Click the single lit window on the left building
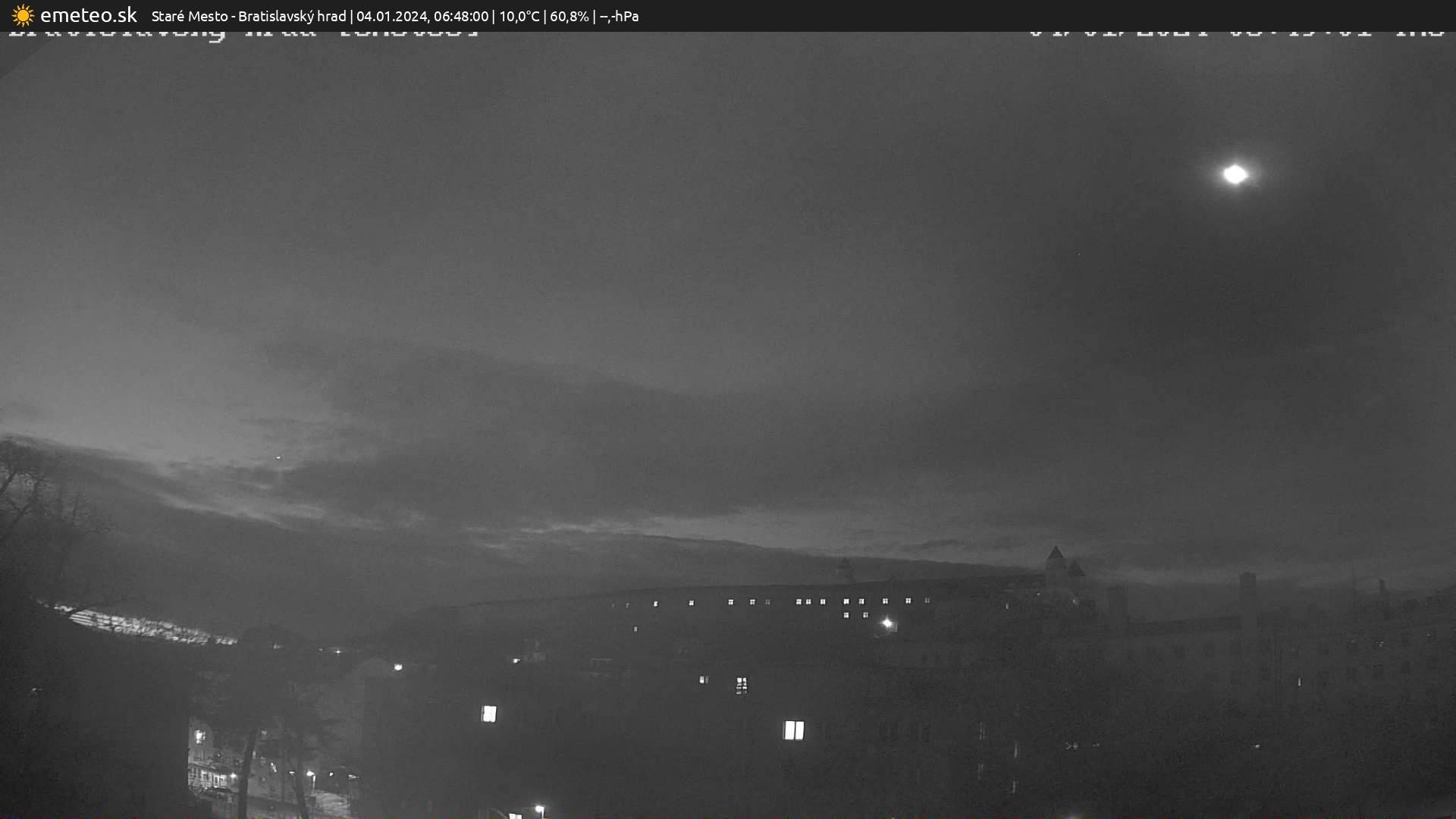 pyautogui.click(x=489, y=714)
